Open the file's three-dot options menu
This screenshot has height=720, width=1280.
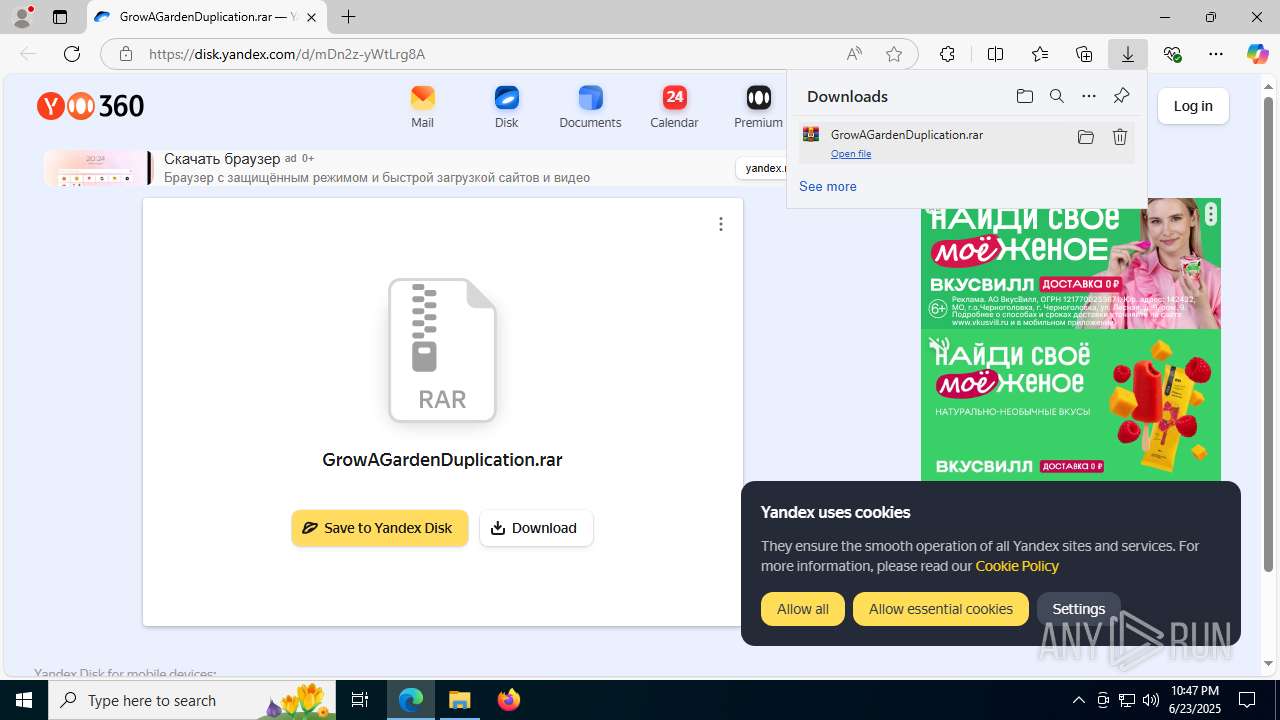pyautogui.click(x=720, y=224)
